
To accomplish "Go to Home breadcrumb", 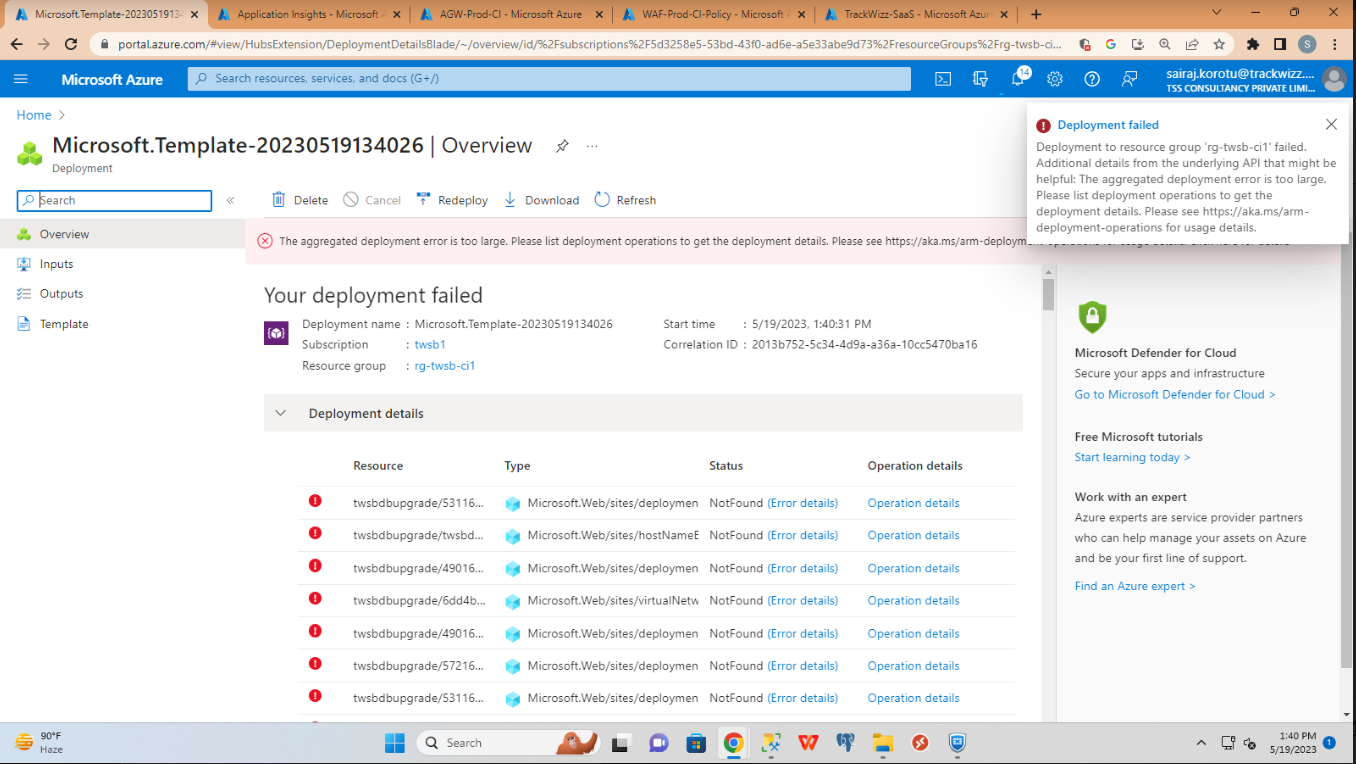I will pyautogui.click(x=34, y=115).
